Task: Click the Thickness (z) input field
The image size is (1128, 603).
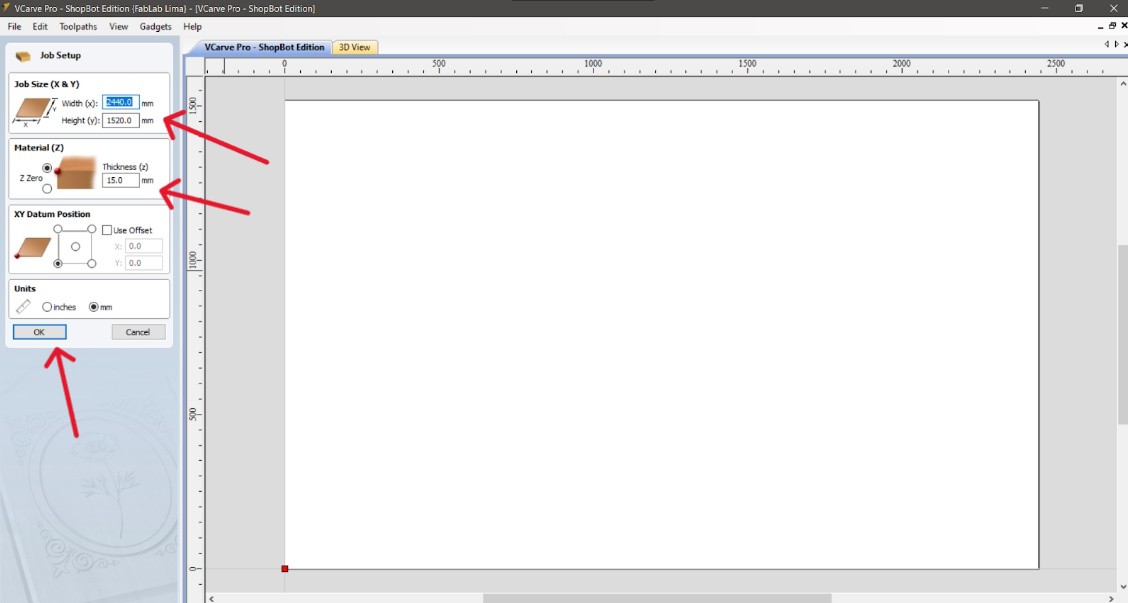Action: [x=120, y=180]
